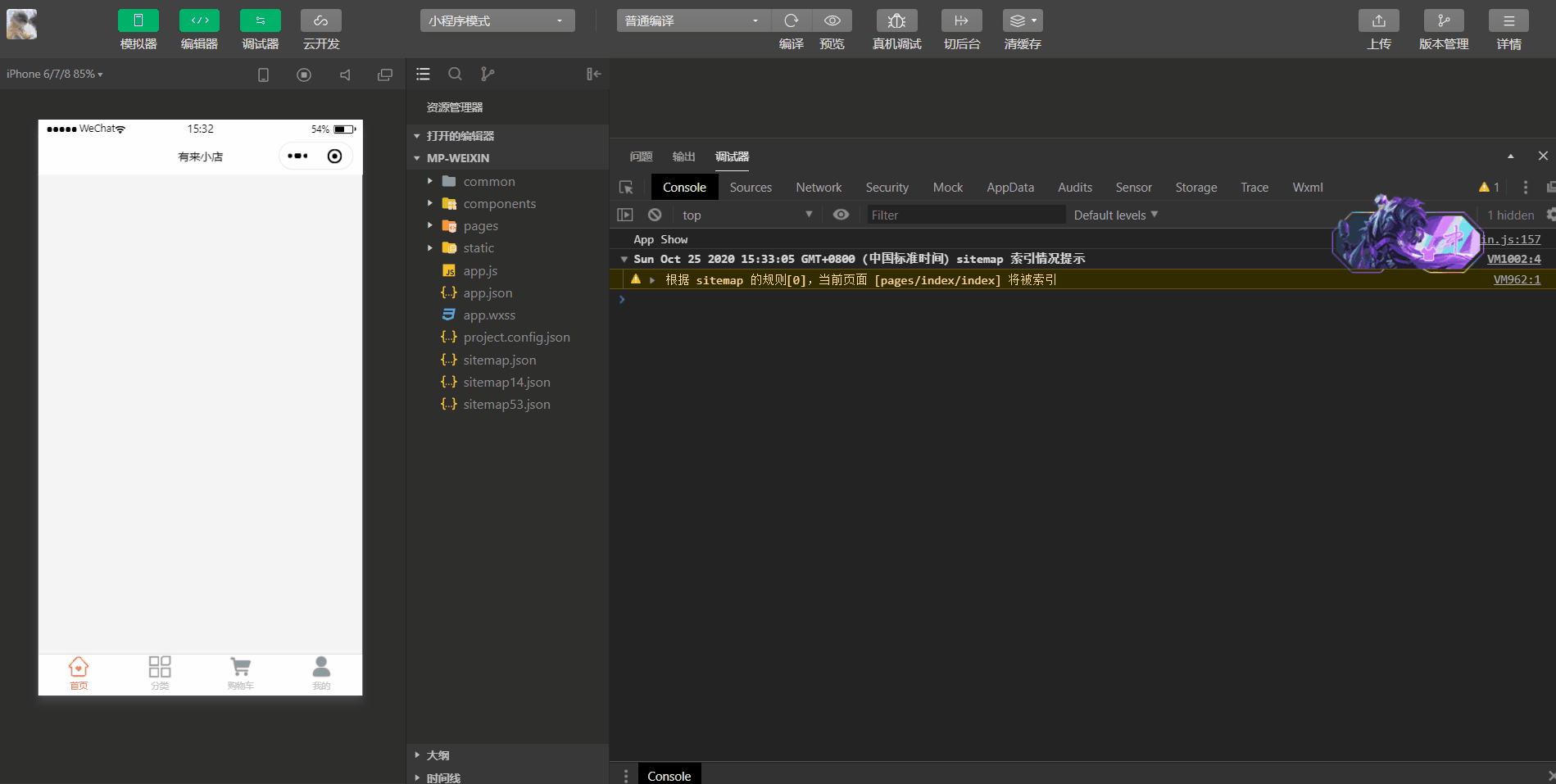
Task: Expand the sitemap warning message arrow
Action: click(x=652, y=280)
